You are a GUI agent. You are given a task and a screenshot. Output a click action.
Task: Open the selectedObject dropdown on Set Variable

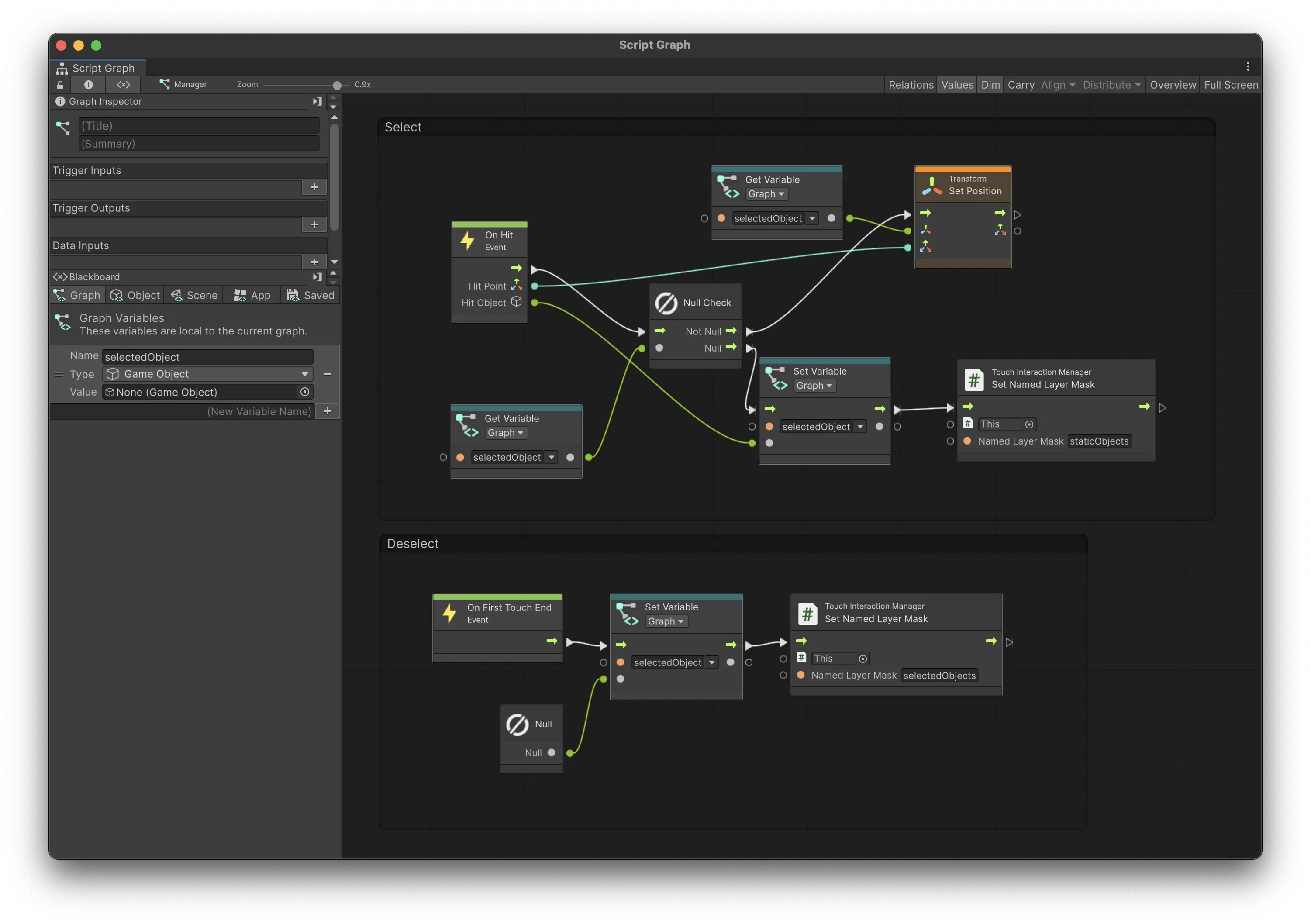[x=860, y=426]
